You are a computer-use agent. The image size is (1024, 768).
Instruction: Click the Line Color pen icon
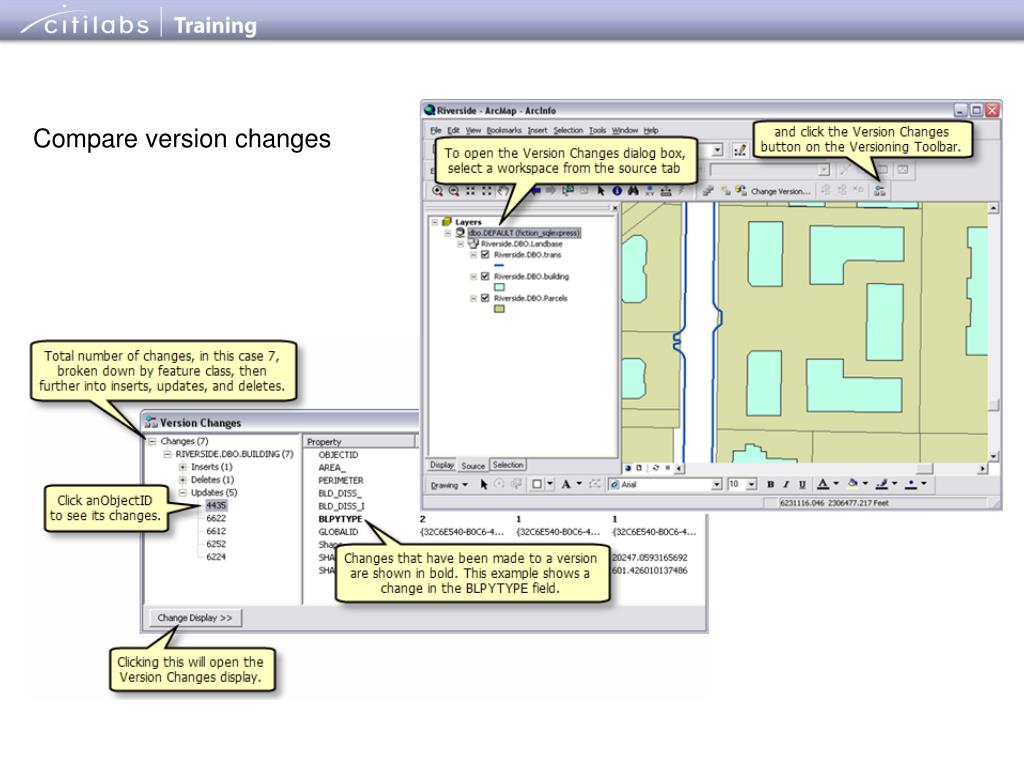(882, 484)
